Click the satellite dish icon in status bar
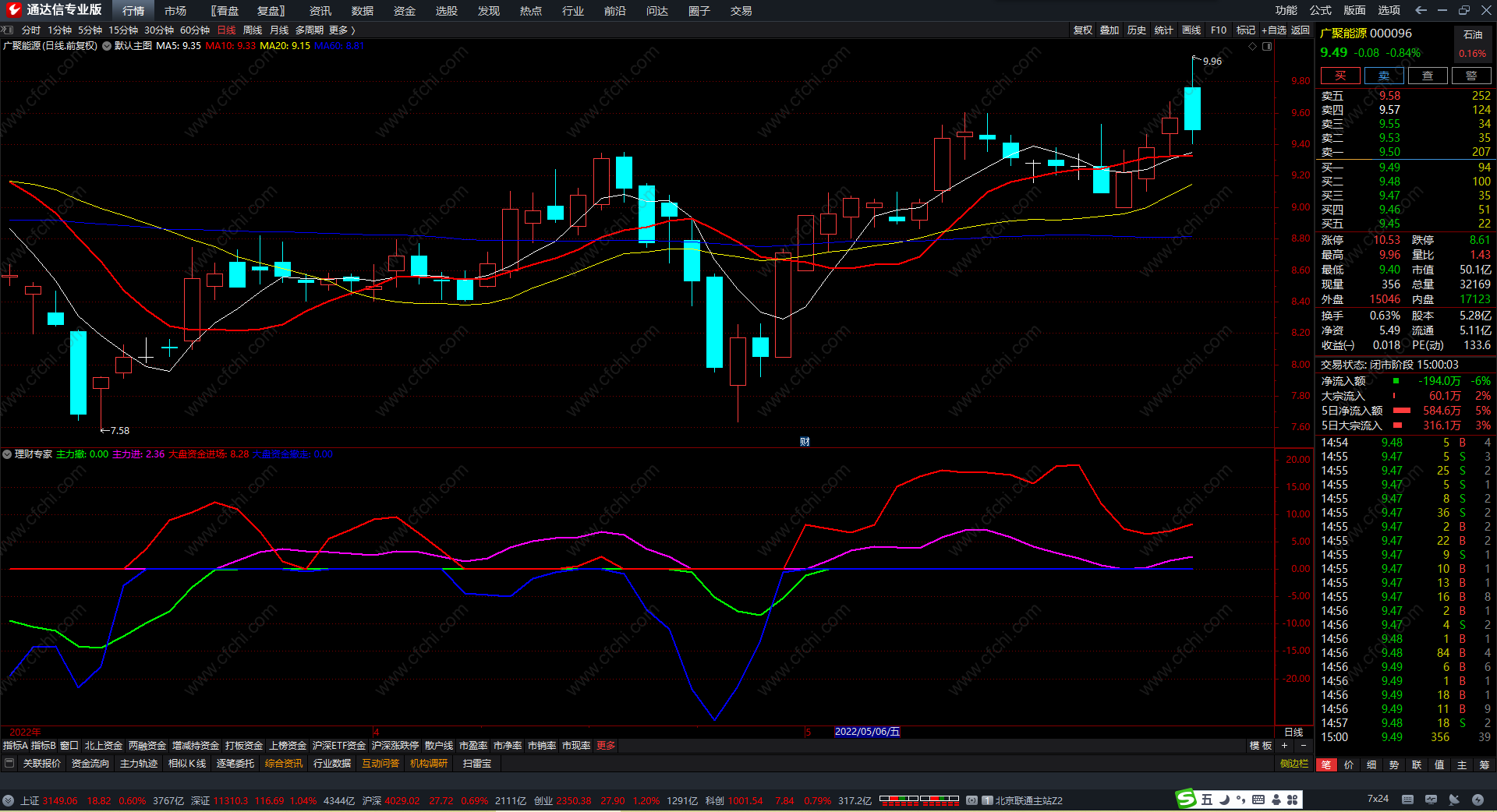 pyautogui.click(x=1454, y=800)
